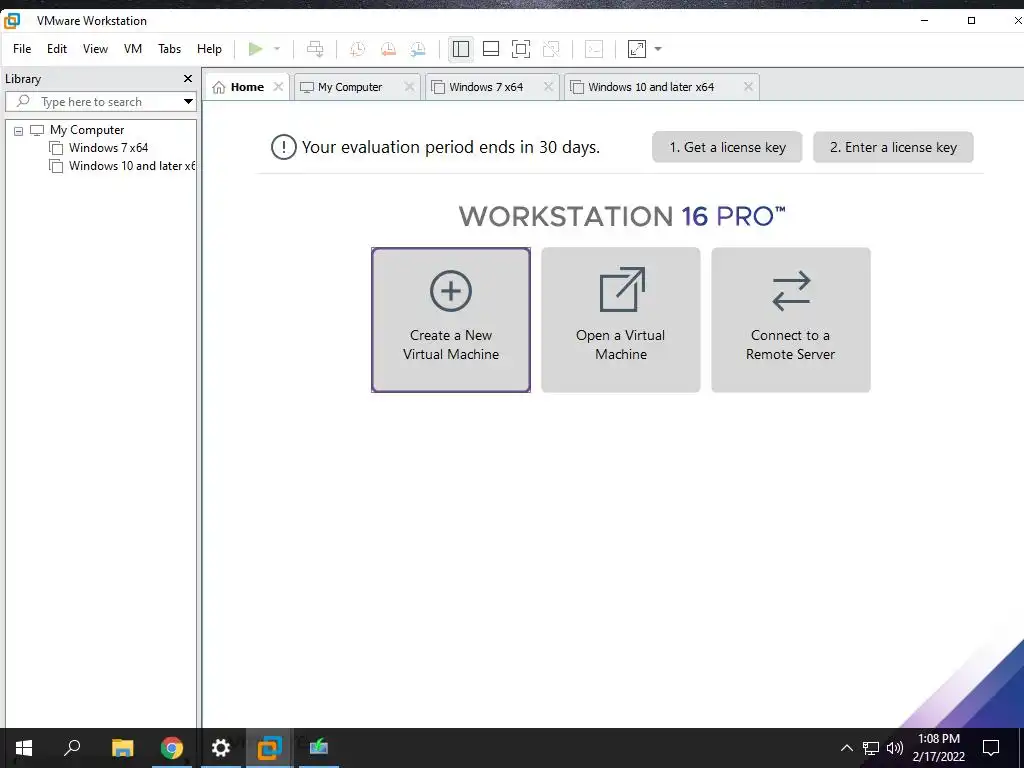1024x768 pixels.
Task: Click the VMware Workstation title bar logo
Action: [x=12, y=21]
